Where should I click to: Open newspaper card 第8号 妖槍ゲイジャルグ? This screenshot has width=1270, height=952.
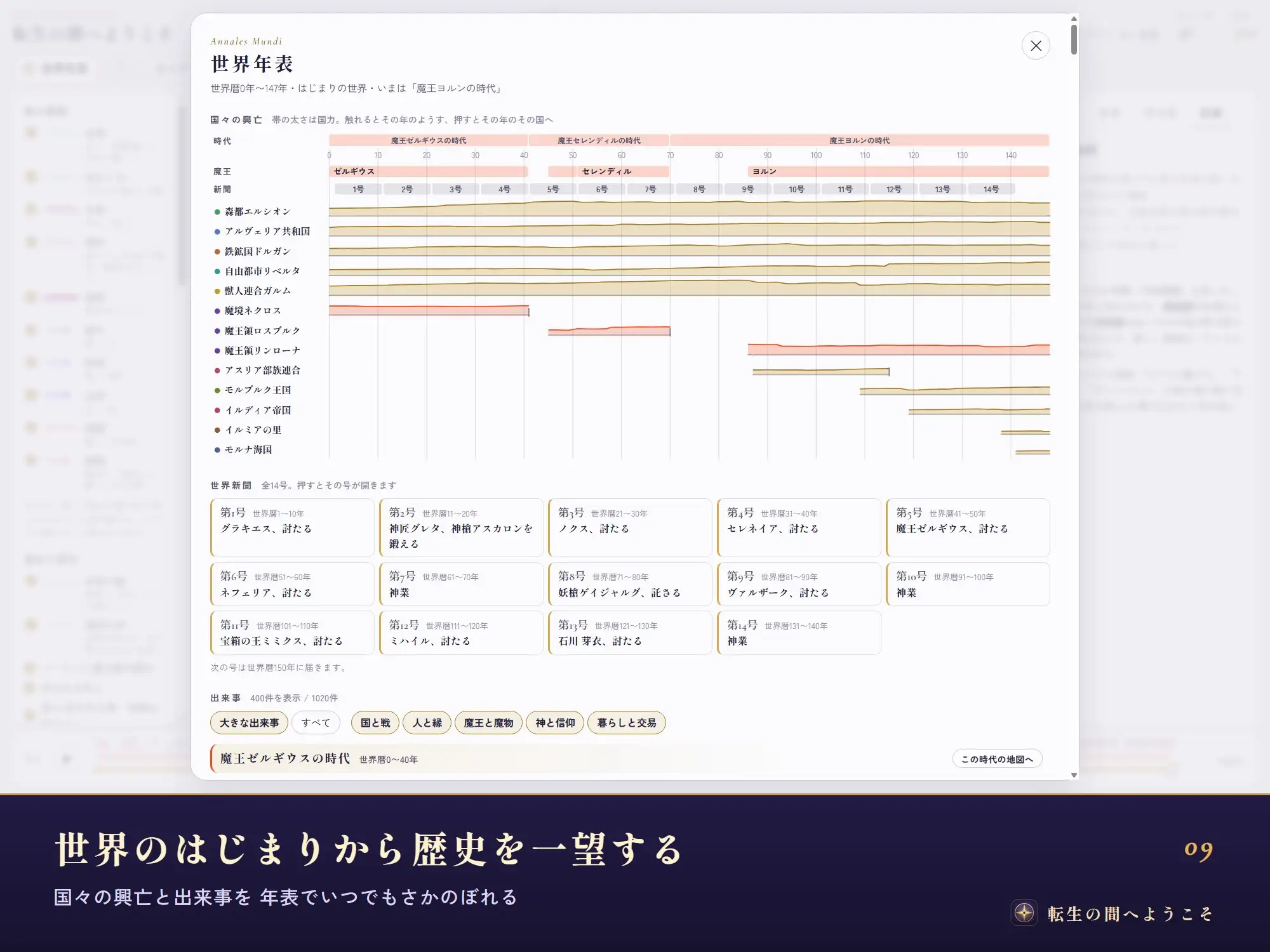(630, 584)
